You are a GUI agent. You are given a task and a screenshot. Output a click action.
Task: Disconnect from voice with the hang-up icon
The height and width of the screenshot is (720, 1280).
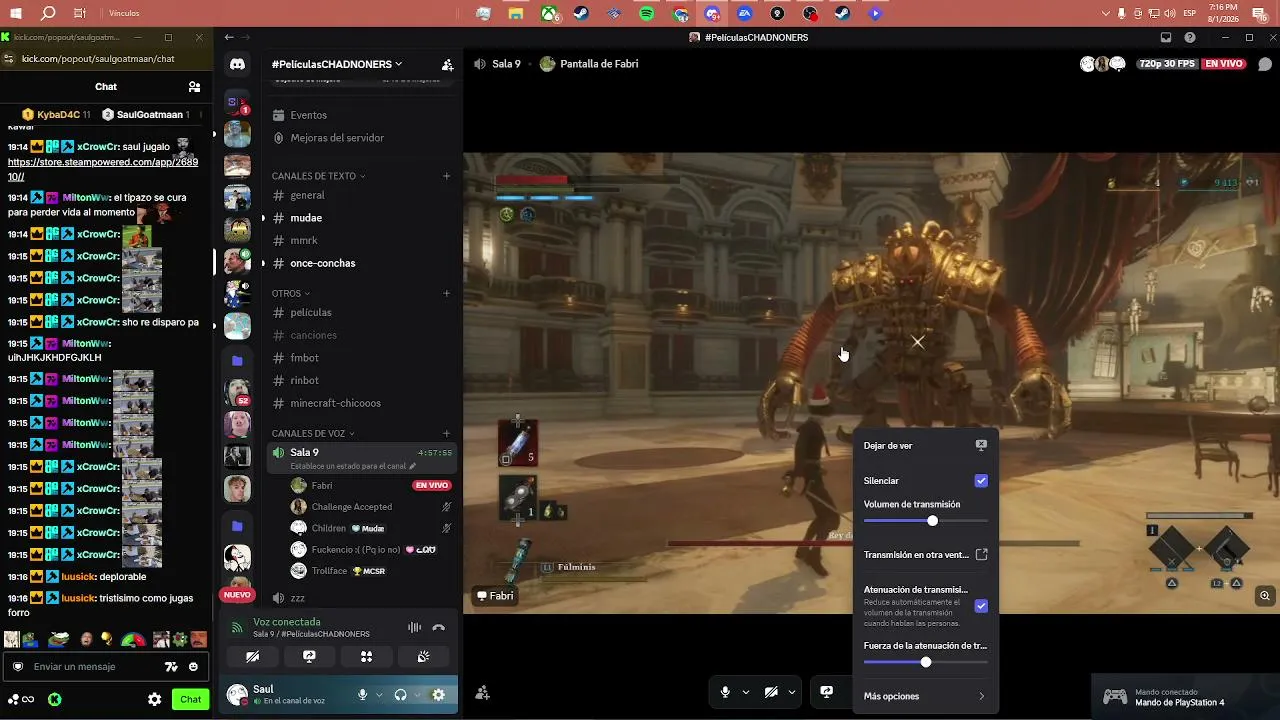[x=438, y=628]
